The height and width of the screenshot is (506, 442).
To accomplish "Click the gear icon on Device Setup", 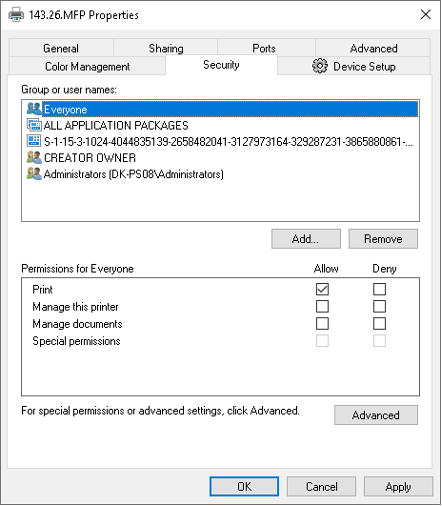I will tap(320, 66).
